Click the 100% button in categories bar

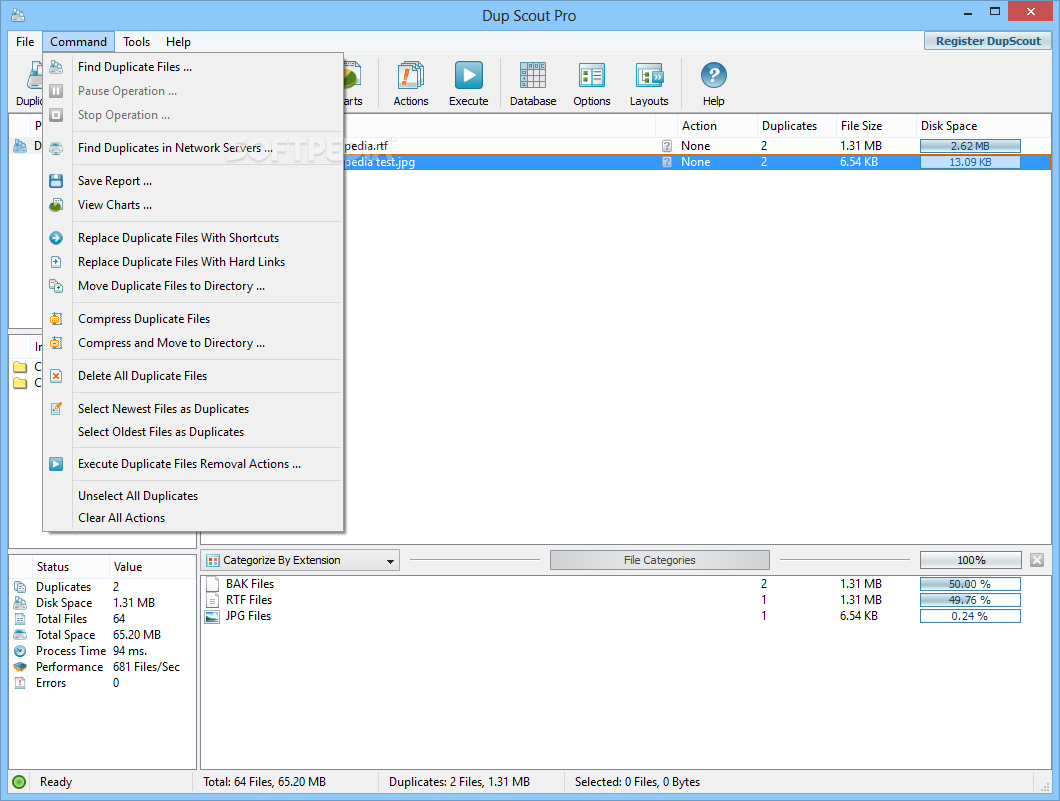(971, 560)
